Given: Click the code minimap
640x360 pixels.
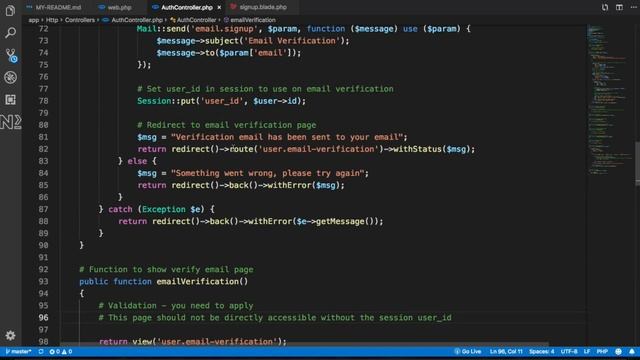Looking at the screenshot, I should (x=609, y=100).
